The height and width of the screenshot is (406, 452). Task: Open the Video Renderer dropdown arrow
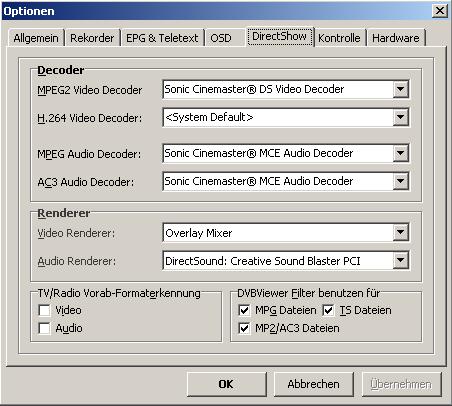(x=400, y=233)
